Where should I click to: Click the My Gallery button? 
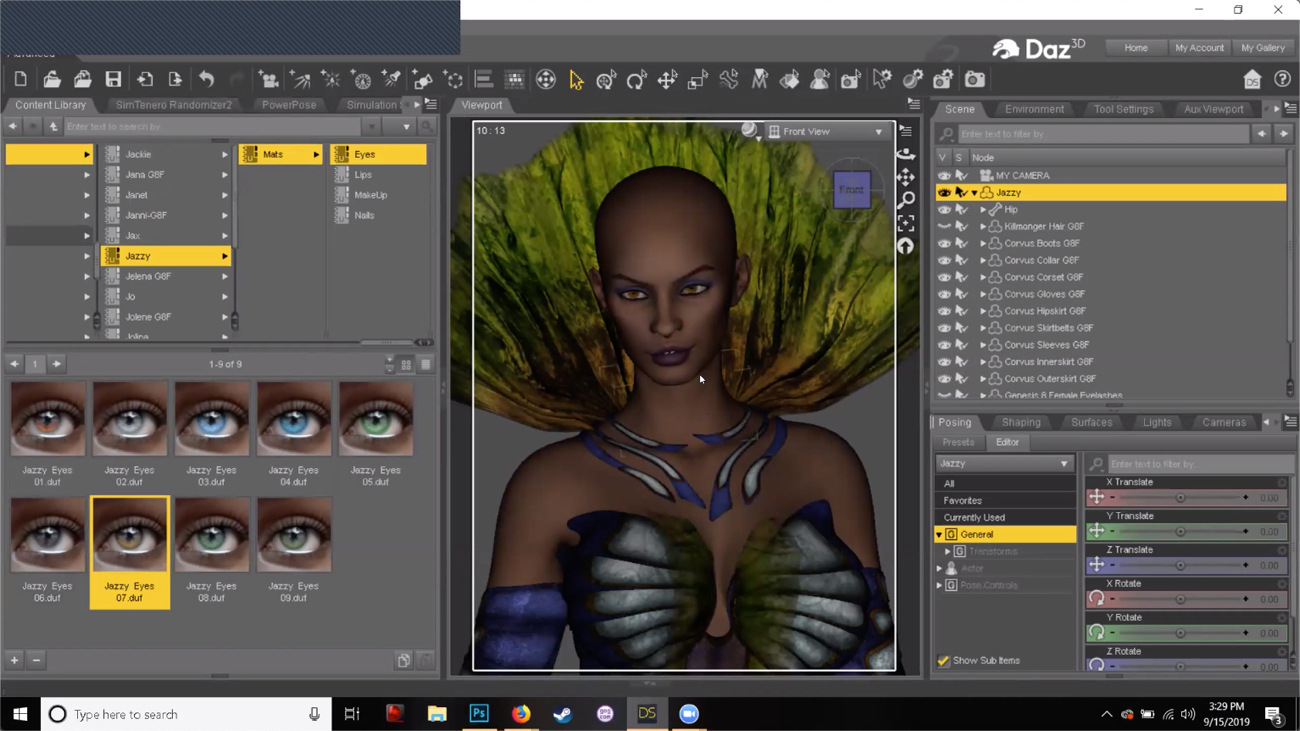(x=1263, y=48)
